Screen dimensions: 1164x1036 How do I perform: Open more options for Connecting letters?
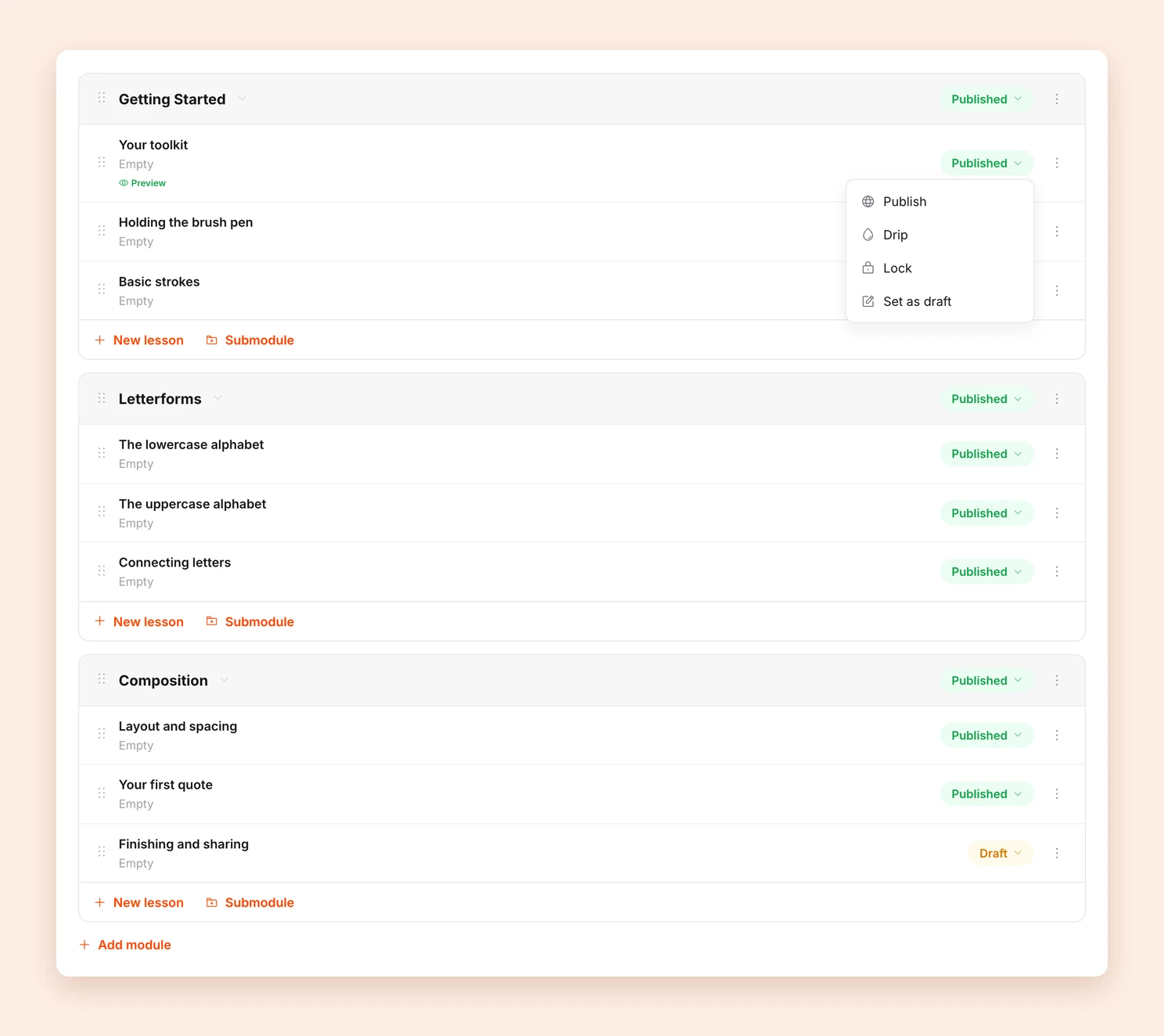pos(1057,572)
